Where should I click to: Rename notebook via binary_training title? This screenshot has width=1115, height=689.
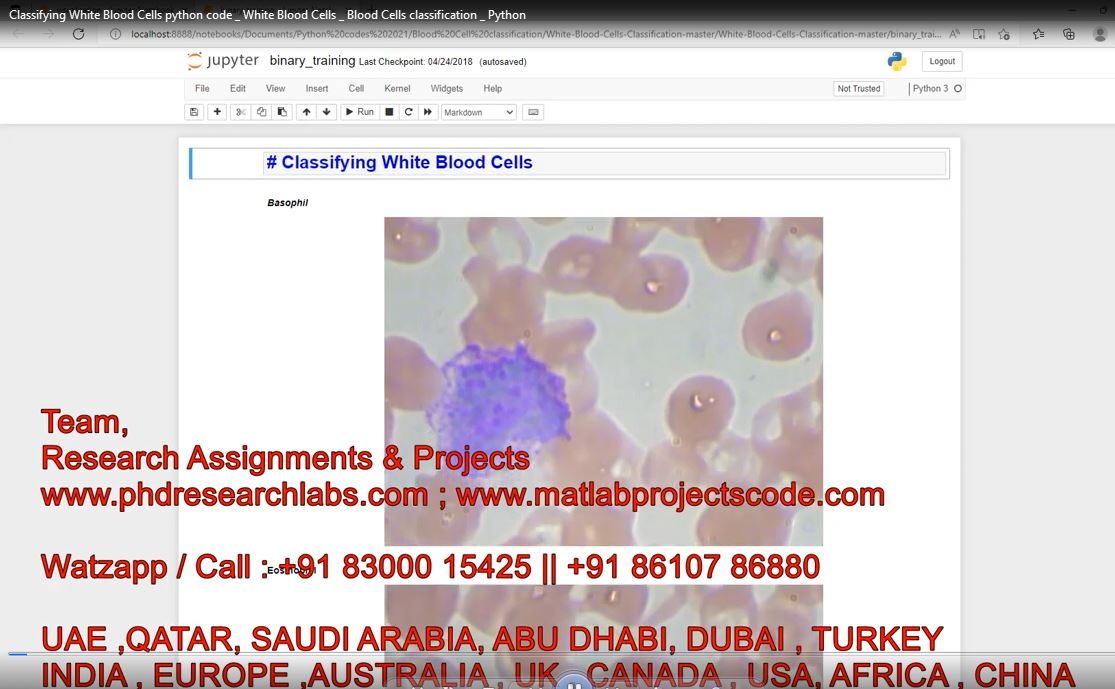[312, 61]
